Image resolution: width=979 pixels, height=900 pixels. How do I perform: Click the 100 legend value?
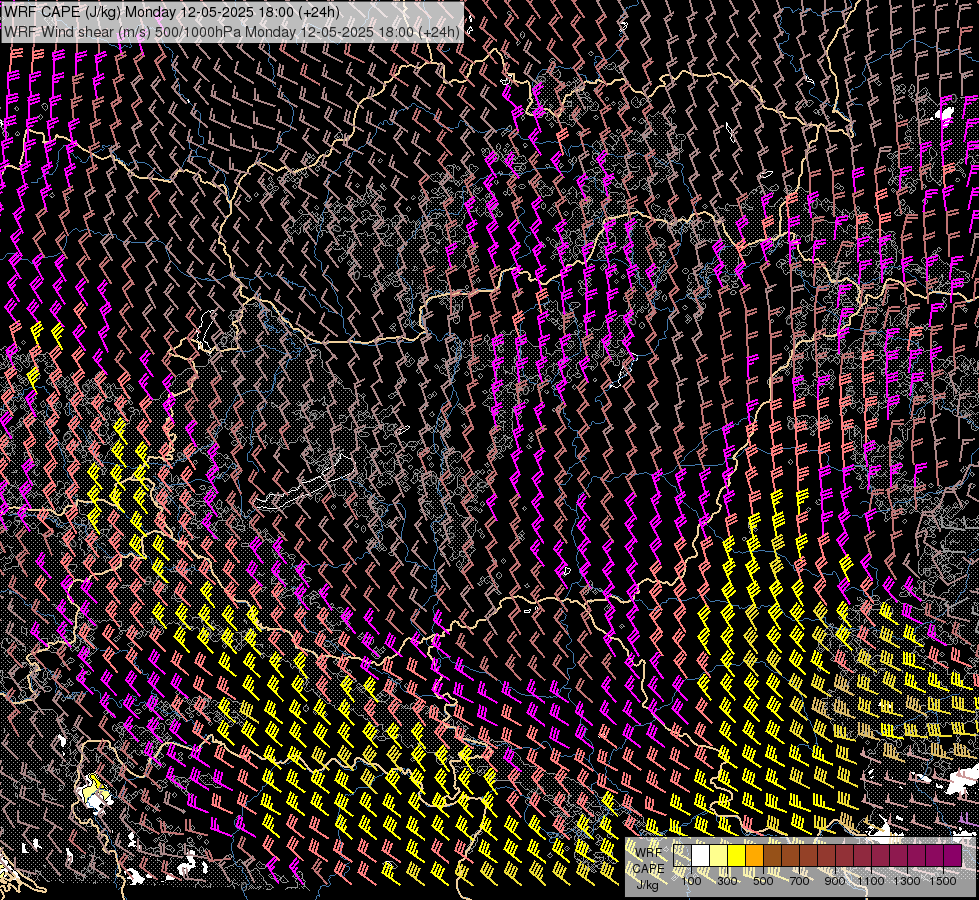click(691, 881)
